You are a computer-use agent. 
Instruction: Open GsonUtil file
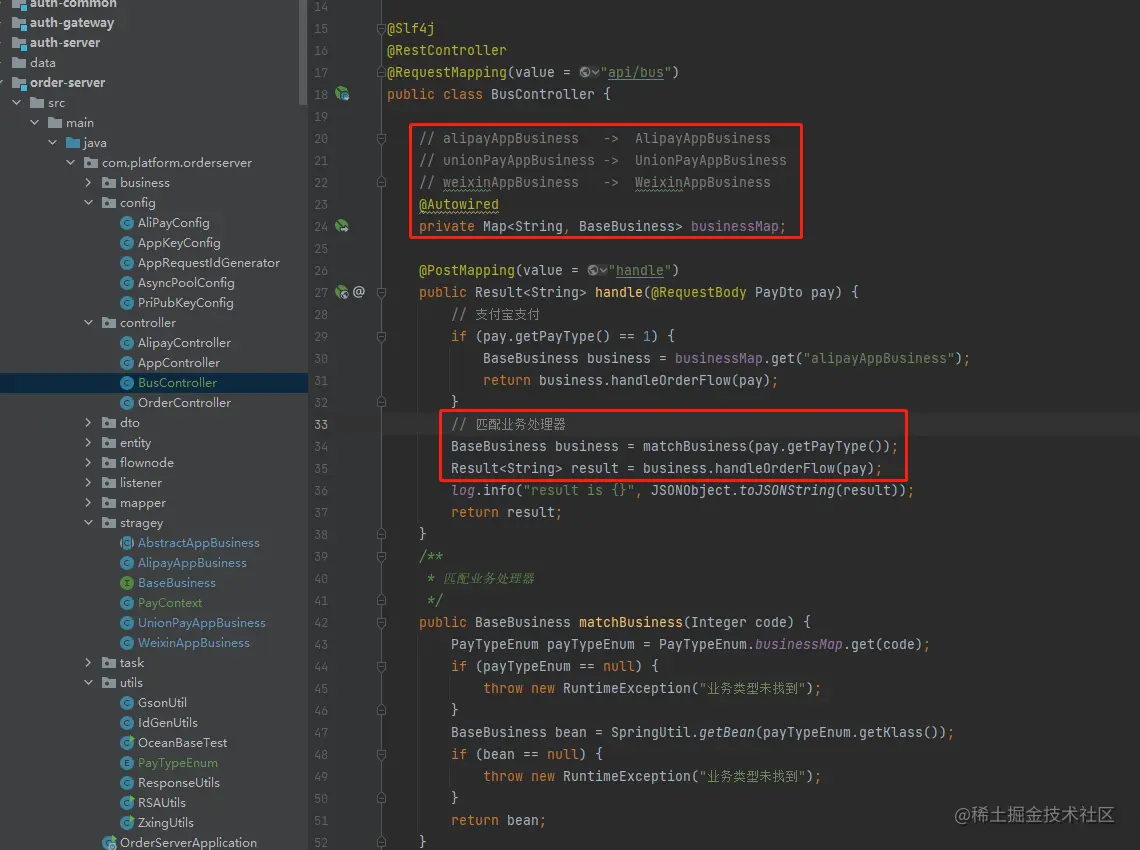[x=162, y=703]
